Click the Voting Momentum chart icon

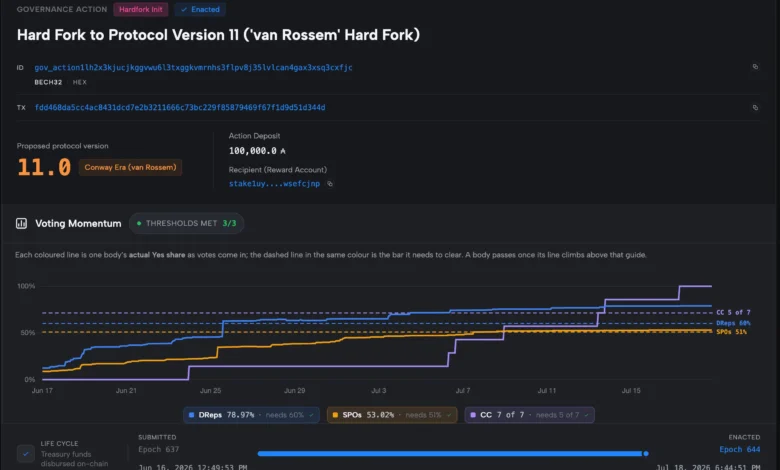point(21,223)
